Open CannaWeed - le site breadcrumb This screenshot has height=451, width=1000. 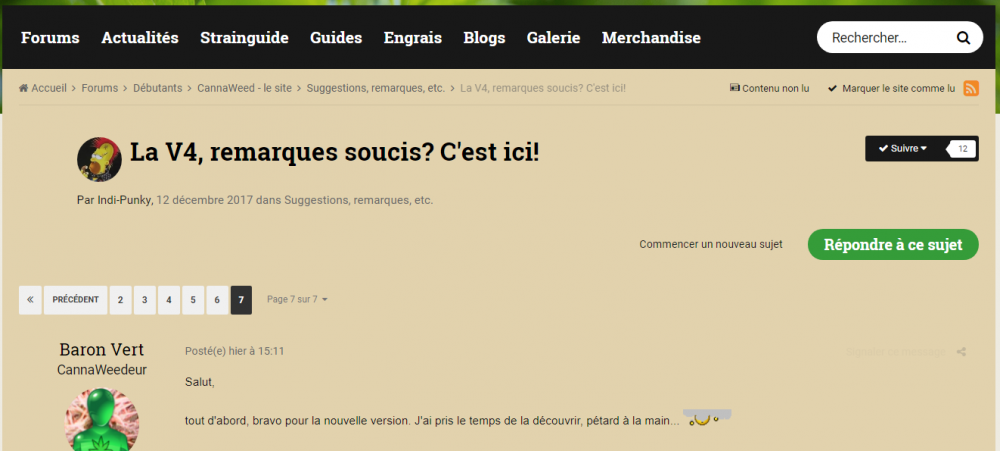click(x=244, y=88)
